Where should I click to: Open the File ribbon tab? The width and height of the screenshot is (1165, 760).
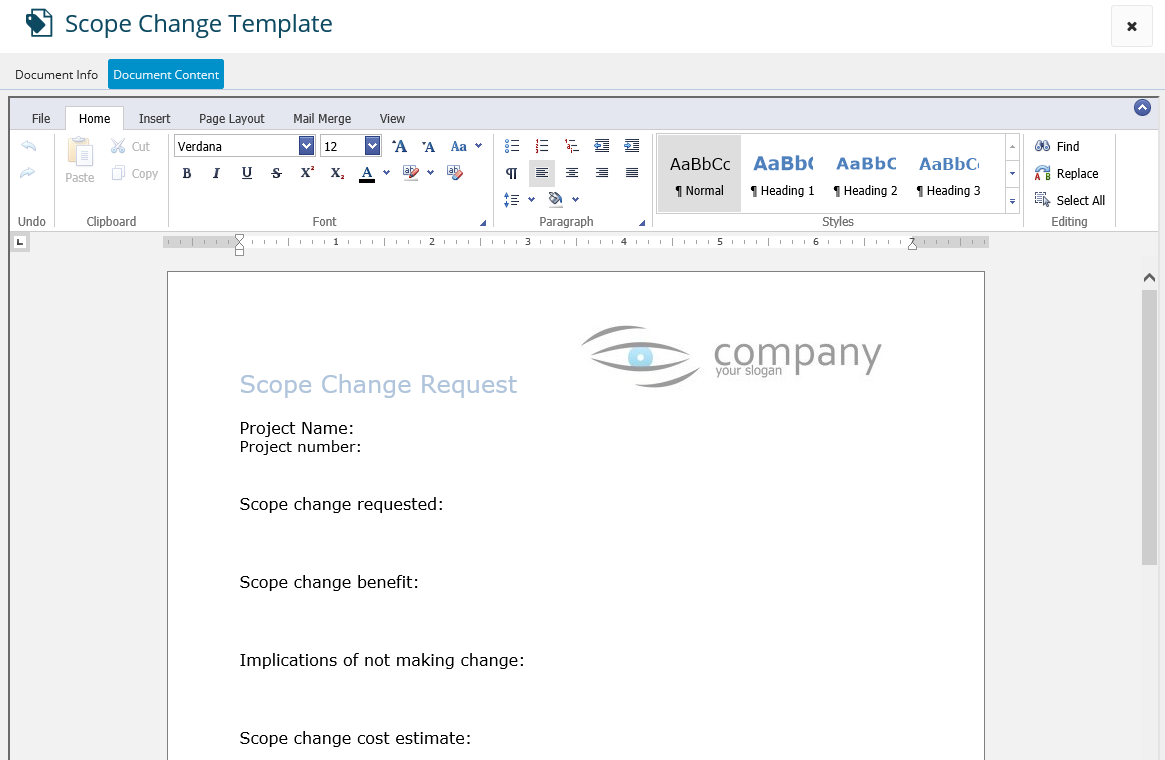41,118
